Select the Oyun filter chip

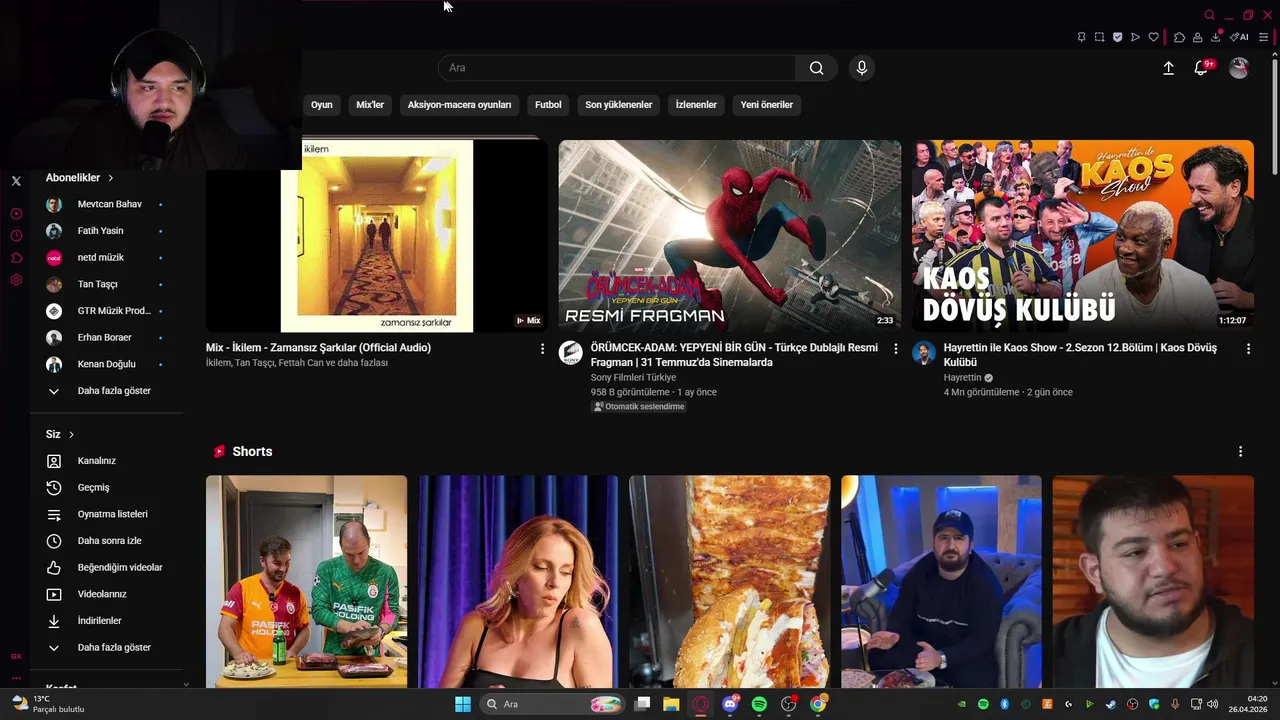click(321, 104)
